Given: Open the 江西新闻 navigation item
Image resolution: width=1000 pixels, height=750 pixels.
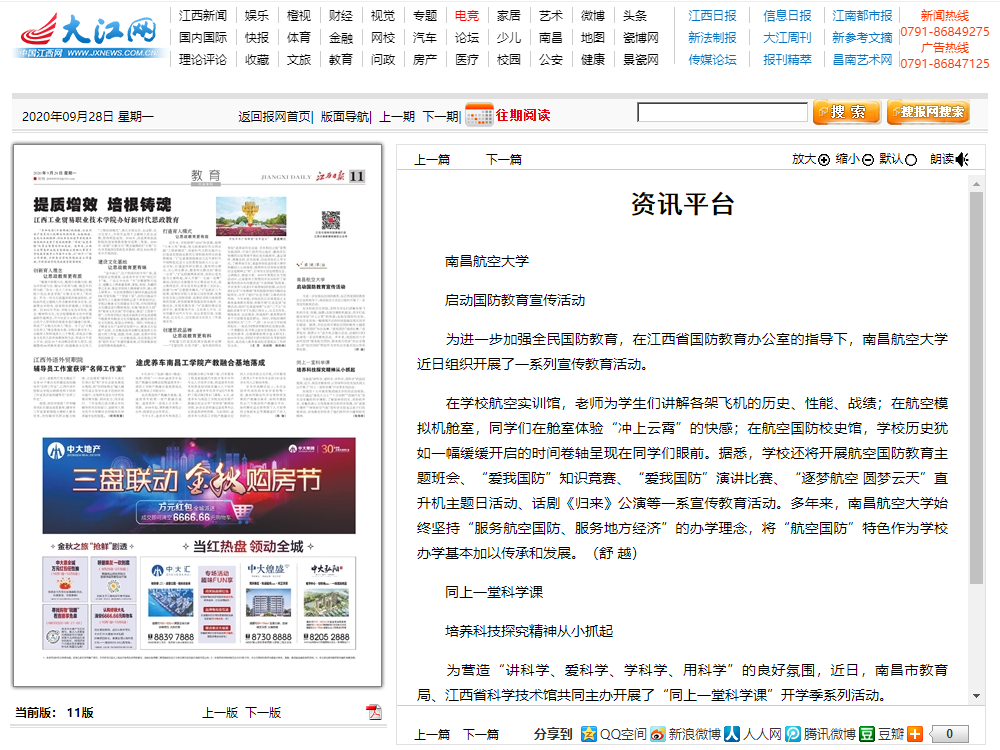Looking at the screenshot, I should click(x=203, y=16).
